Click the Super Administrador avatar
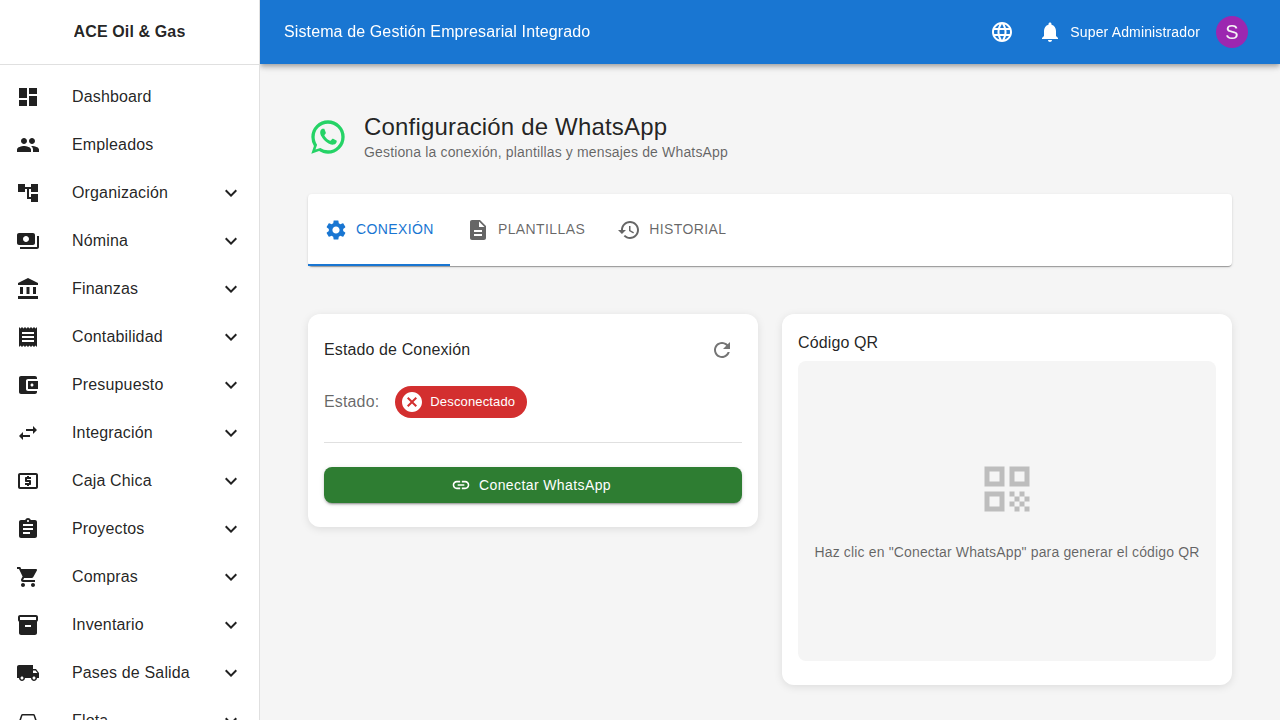The width and height of the screenshot is (1280, 720). [x=1231, y=31]
